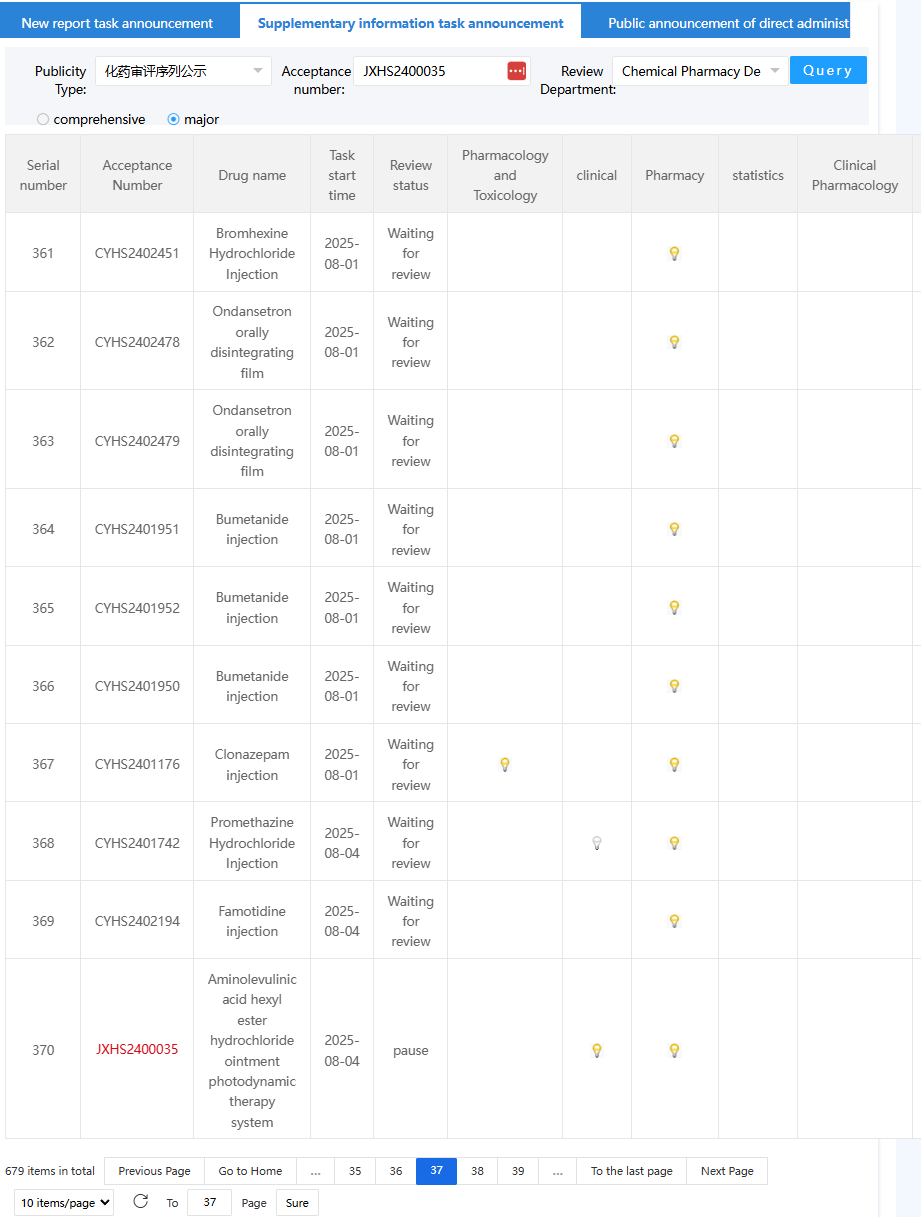Expand the Review Department dropdown
This screenshot has height=1217, width=921.
[700, 71]
